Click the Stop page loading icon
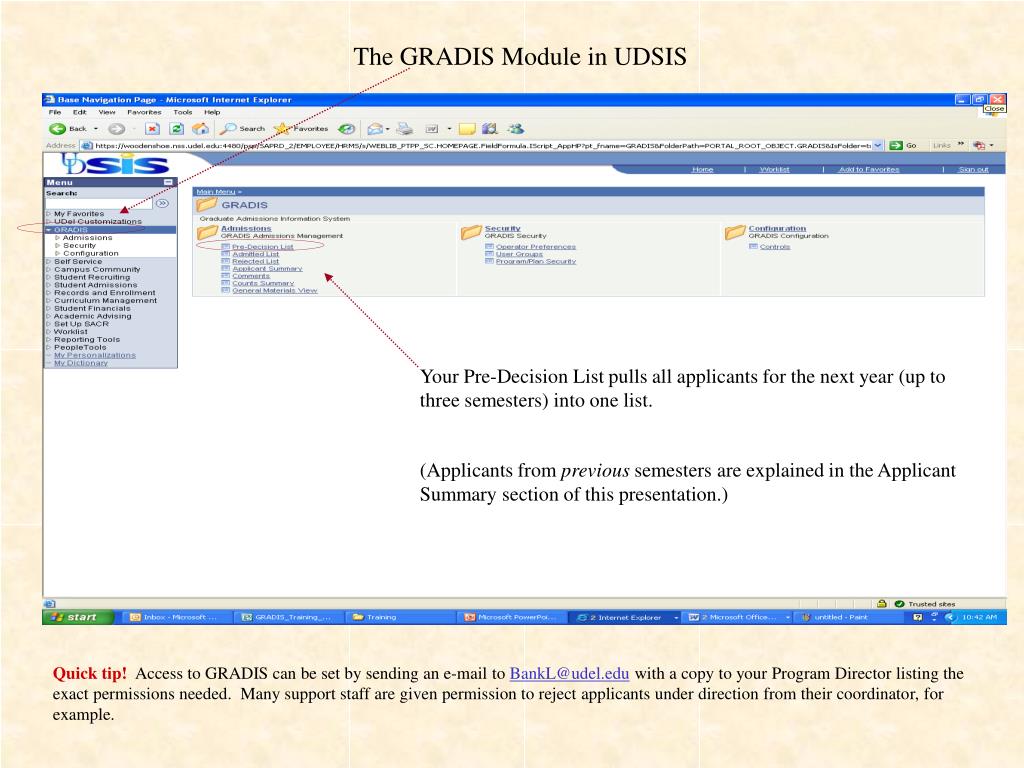The width and height of the screenshot is (1024, 768). pos(152,129)
